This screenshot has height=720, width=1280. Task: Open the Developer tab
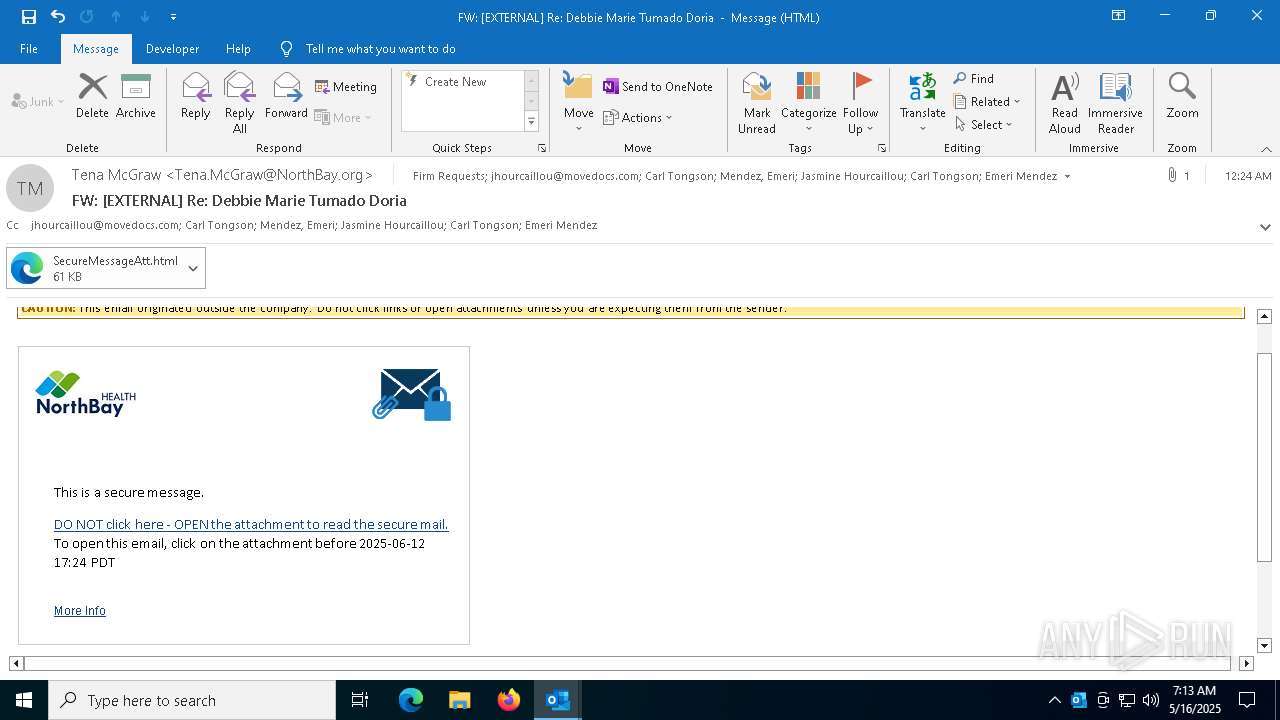pos(172,48)
